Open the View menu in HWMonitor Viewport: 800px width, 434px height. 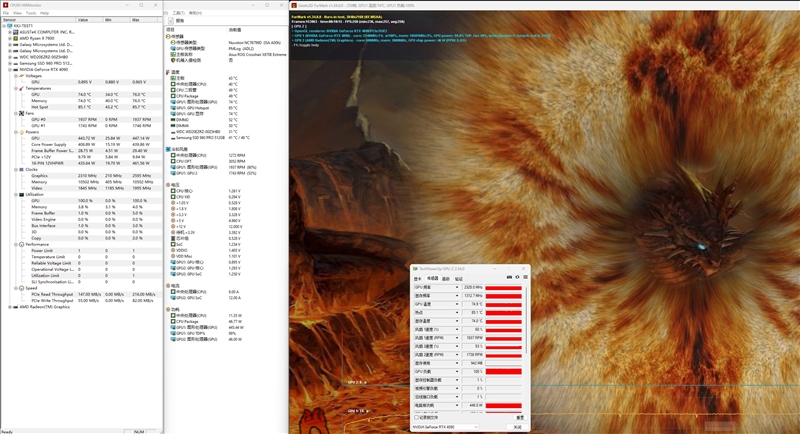[17, 13]
